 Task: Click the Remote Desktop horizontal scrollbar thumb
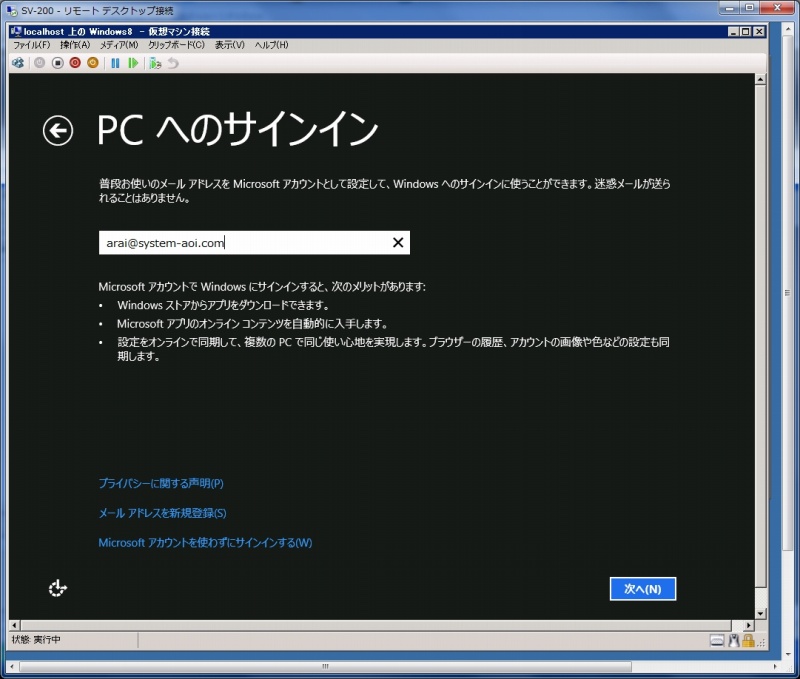[326, 666]
